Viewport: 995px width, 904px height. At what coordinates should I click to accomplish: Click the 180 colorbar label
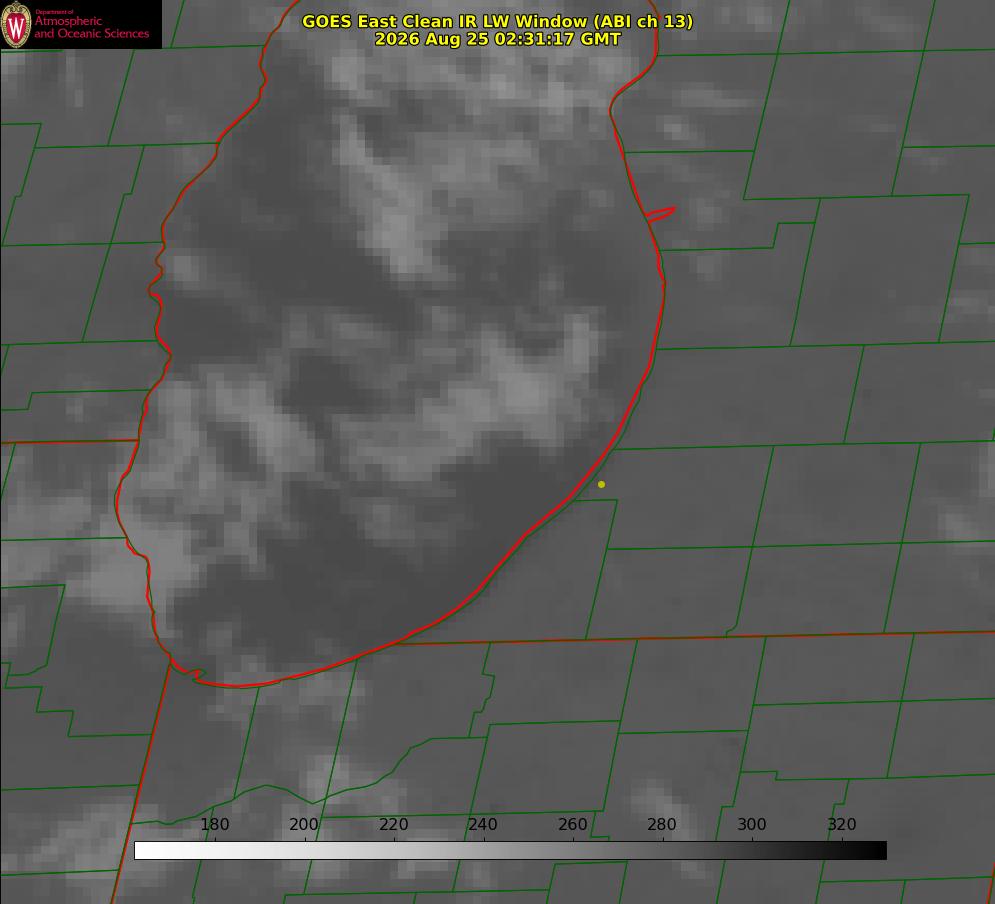point(214,824)
